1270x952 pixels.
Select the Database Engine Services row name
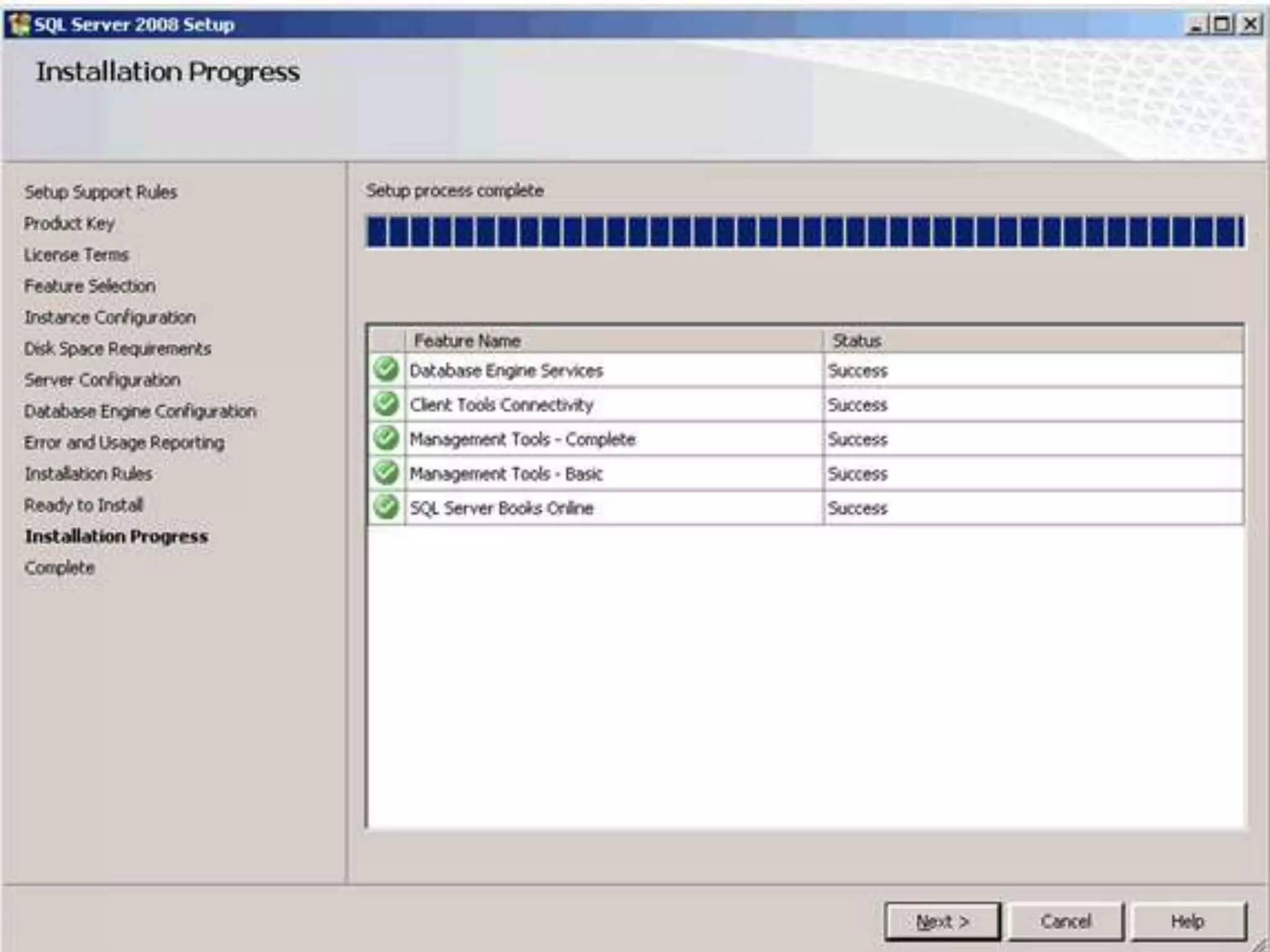click(506, 371)
